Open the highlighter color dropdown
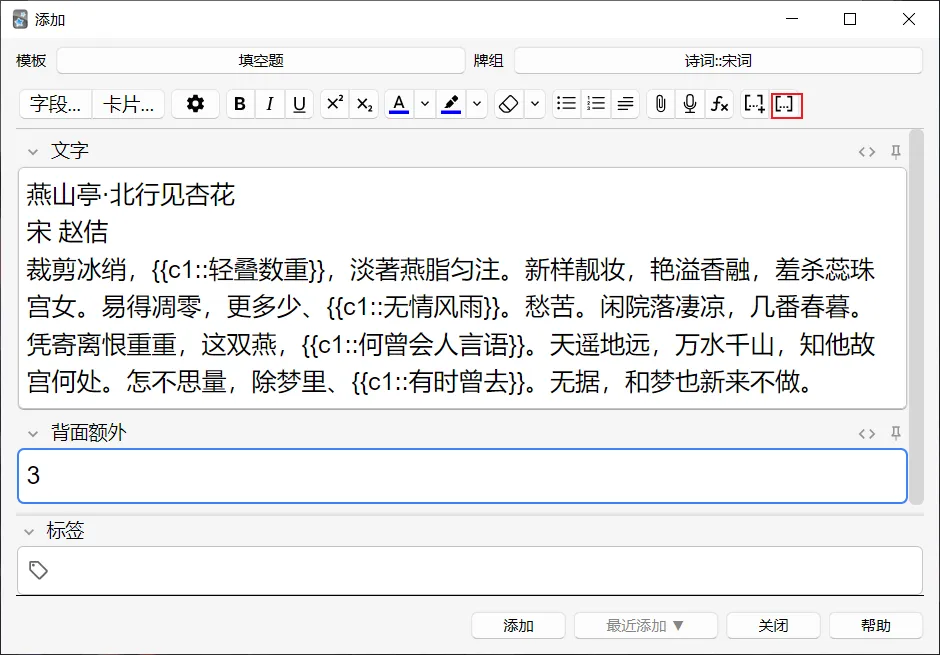The width and height of the screenshot is (940, 655). click(x=477, y=103)
